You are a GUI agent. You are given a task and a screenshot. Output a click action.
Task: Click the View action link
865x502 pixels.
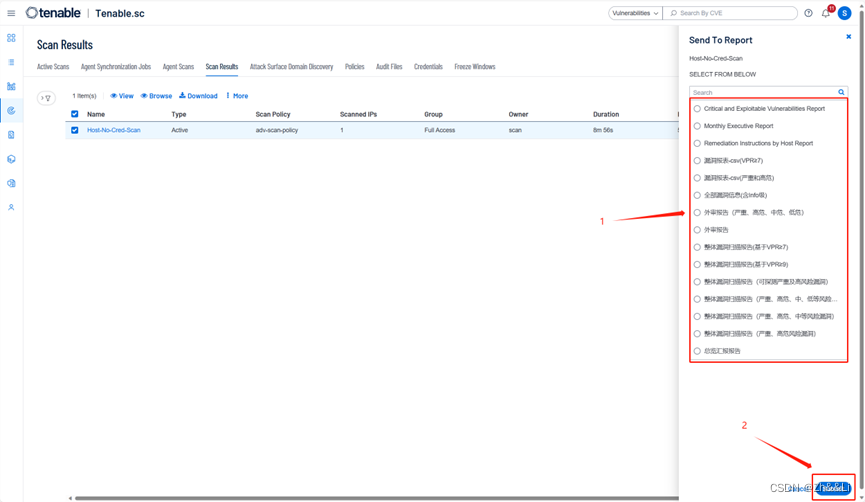122,96
